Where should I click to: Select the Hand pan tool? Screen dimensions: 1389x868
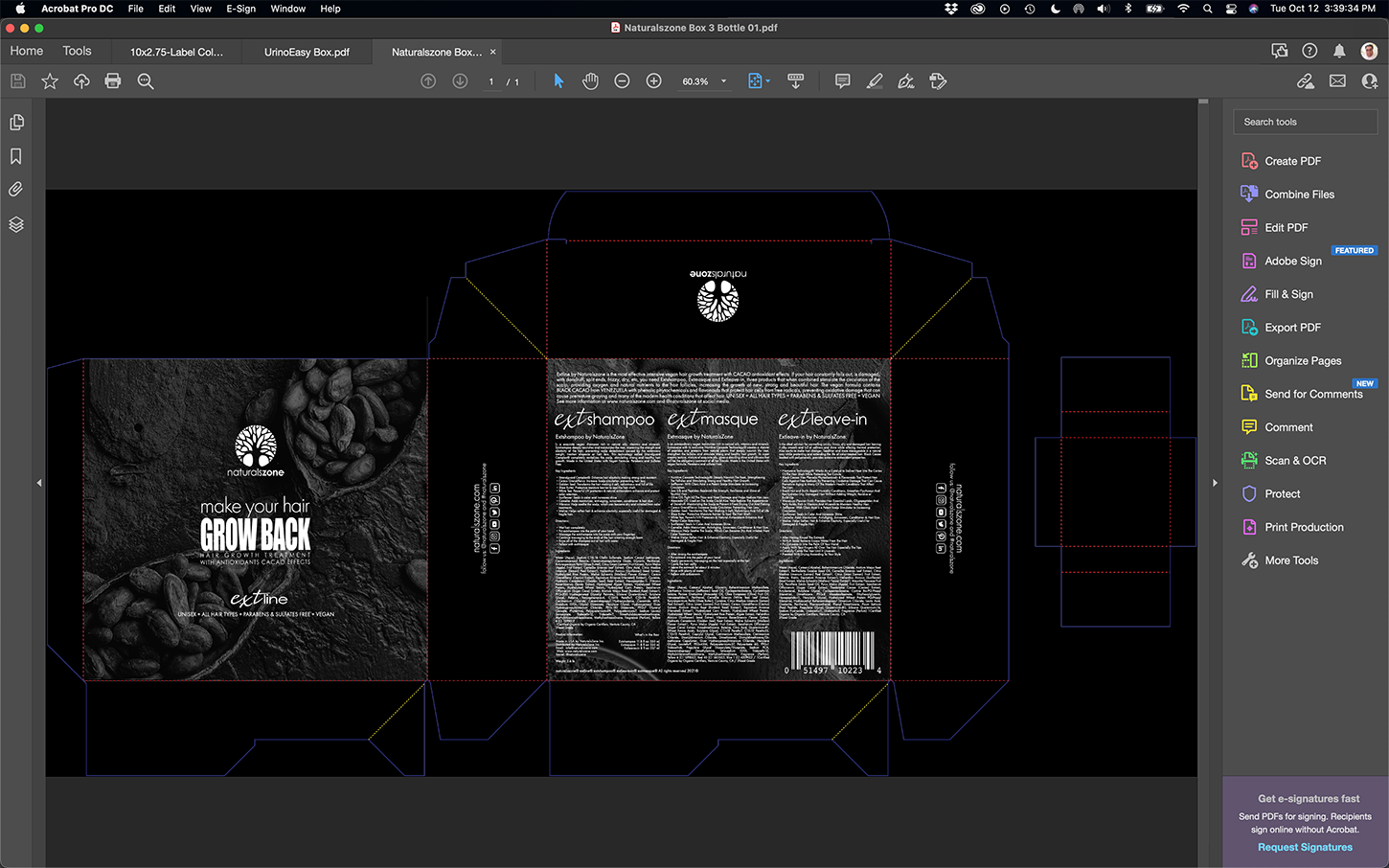(x=590, y=81)
